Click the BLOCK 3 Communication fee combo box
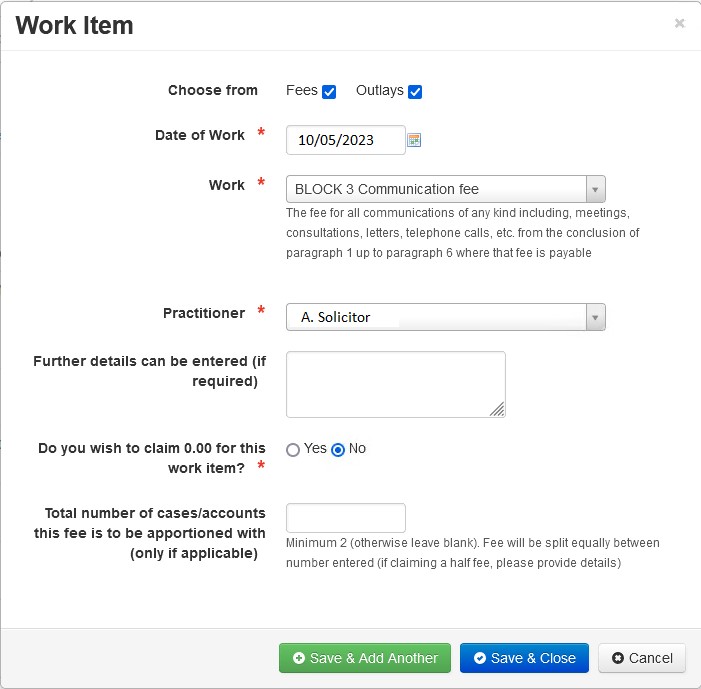701x689 pixels. pos(446,189)
